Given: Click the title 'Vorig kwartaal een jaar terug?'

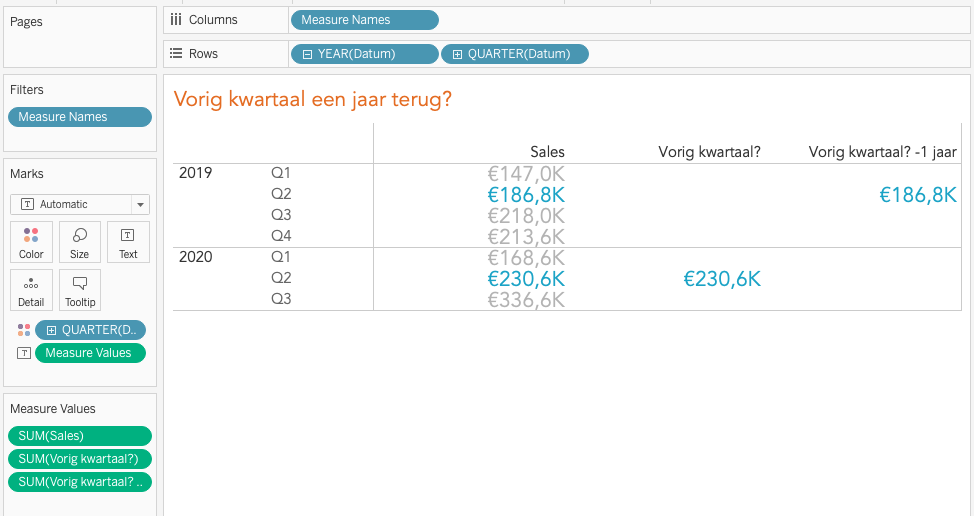Looking at the screenshot, I should pyautogui.click(x=312, y=99).
